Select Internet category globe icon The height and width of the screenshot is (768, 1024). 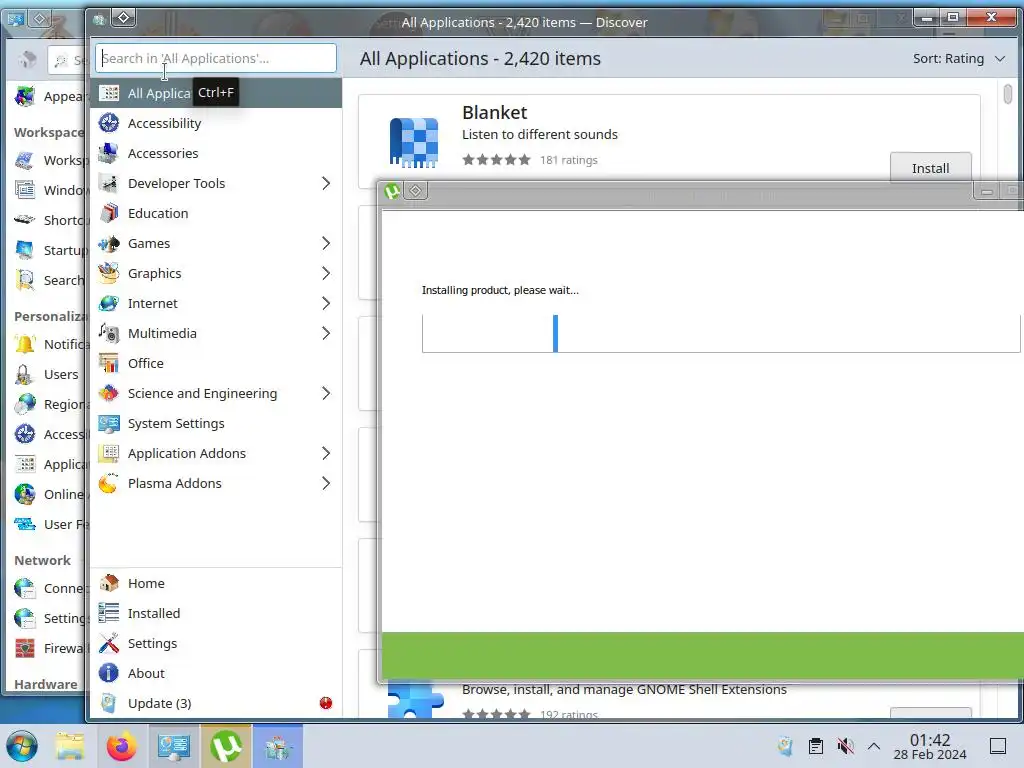[x=108, y=304]
